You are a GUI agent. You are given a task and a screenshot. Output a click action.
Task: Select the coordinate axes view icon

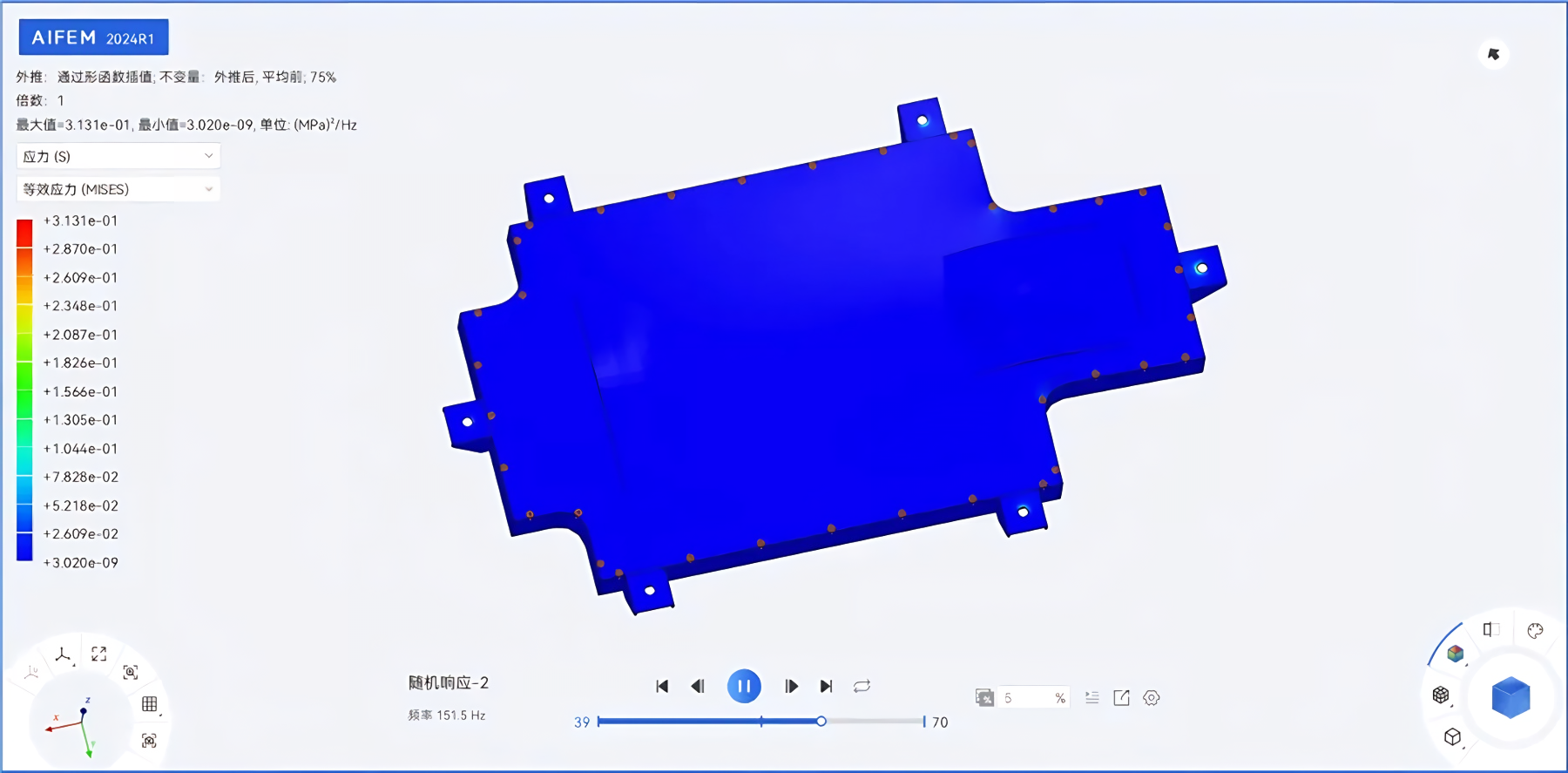63,654
